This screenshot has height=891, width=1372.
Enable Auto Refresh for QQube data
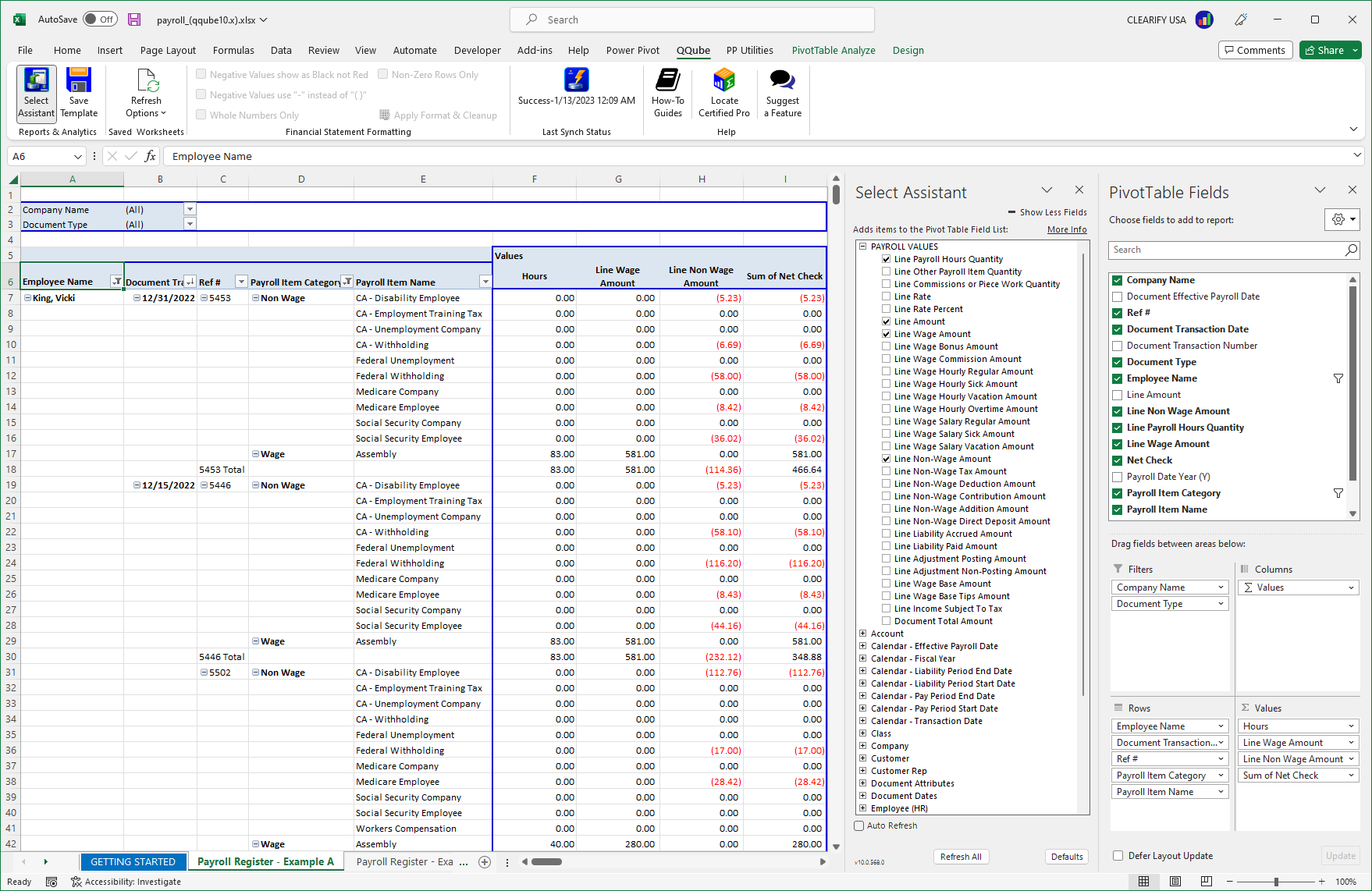pyautogui.click(x=858, y=825)
